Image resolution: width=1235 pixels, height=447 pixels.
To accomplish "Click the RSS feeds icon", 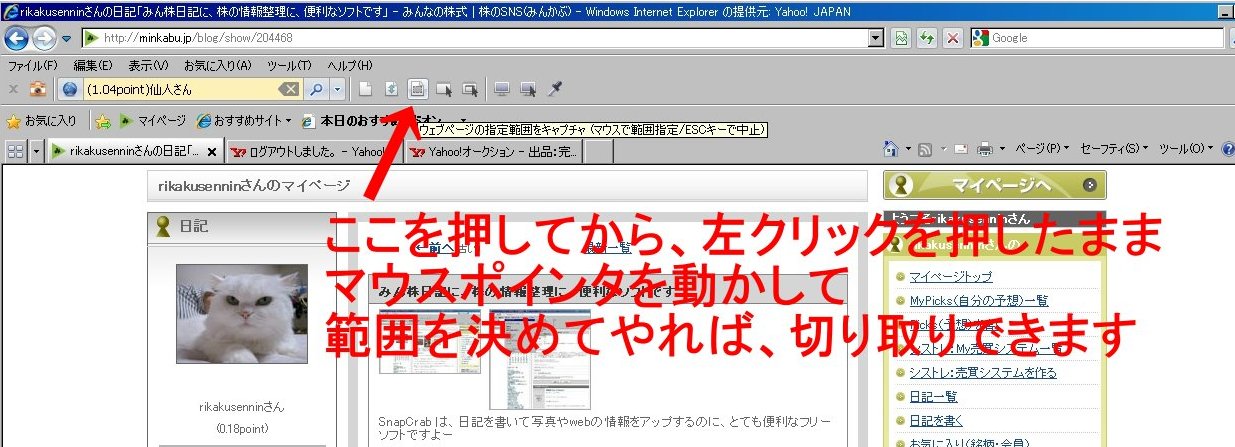I will tap(925, 149).
